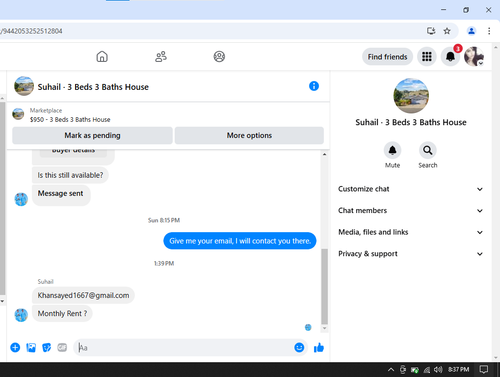Click the conversation information icon
500x377 pixels.
pyautogui.click(x=314, y=86)
